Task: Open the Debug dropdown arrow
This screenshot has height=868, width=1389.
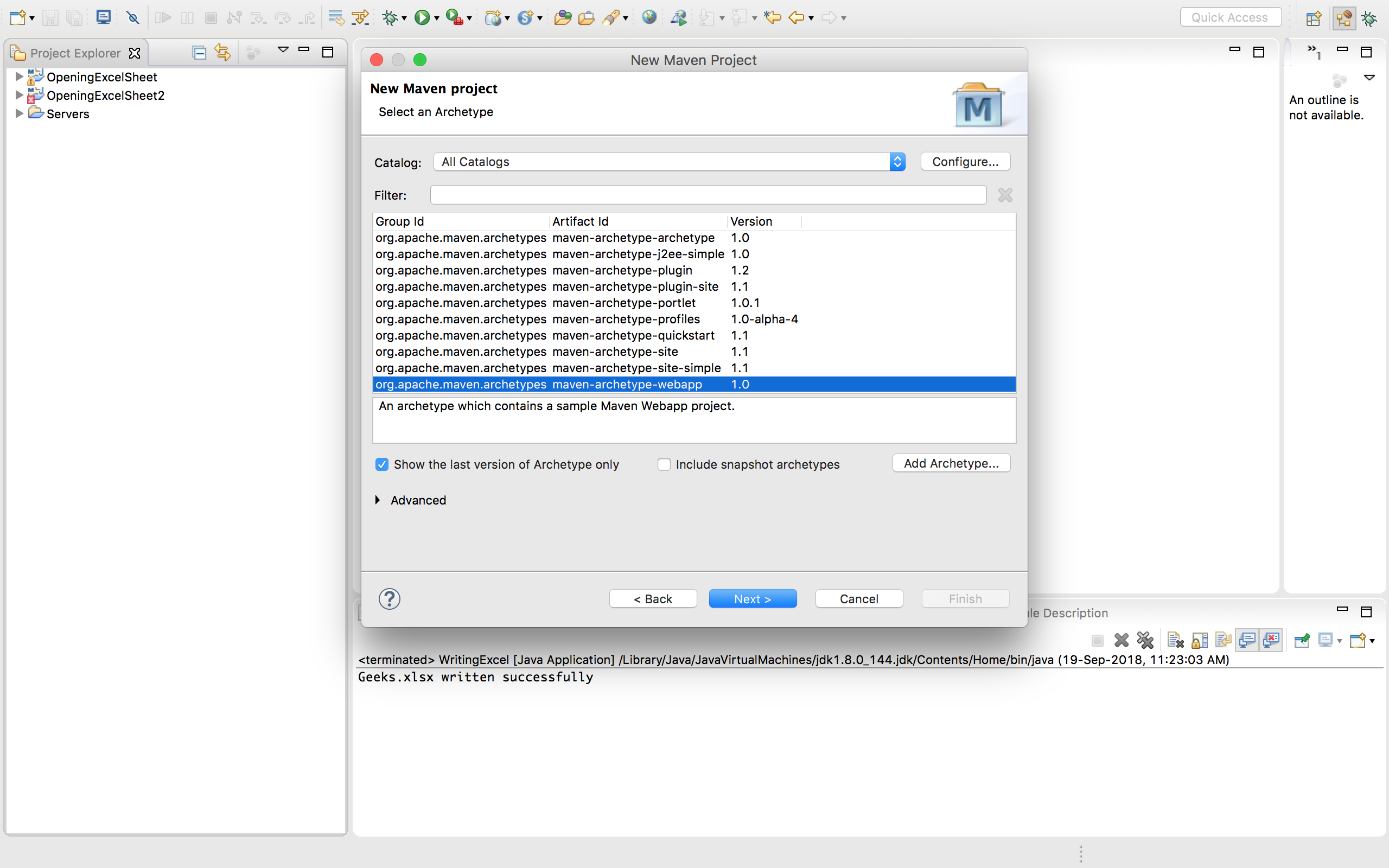Action: pyautogui.click(x=404, y=18)
